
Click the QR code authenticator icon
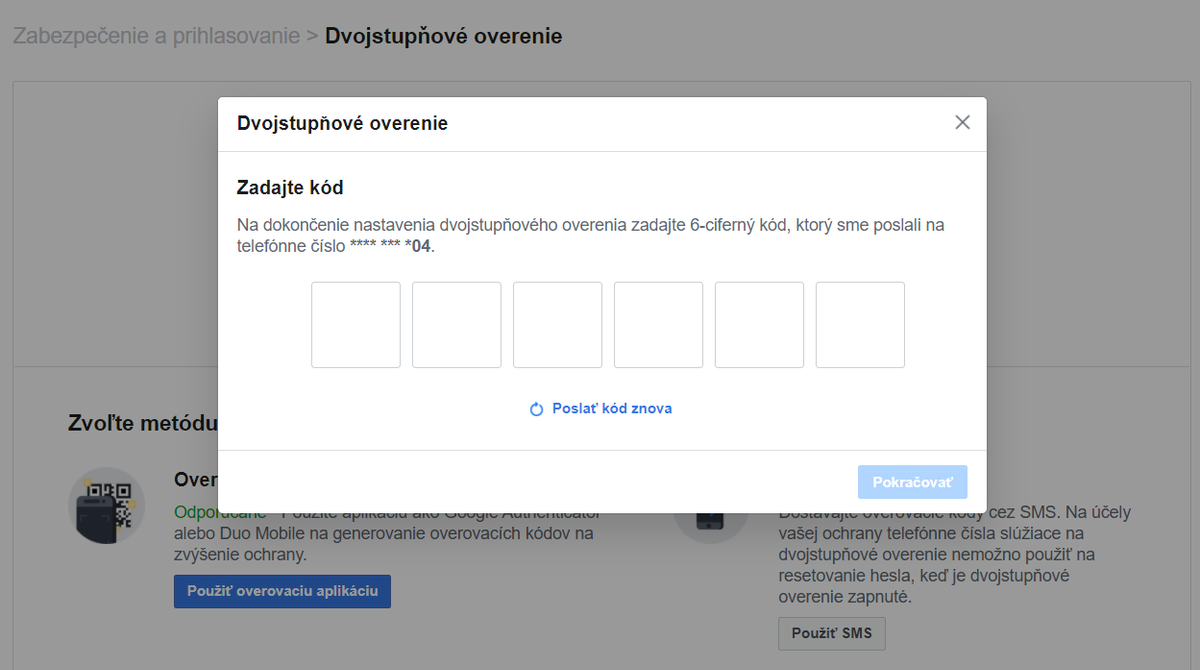click(107, 506)
